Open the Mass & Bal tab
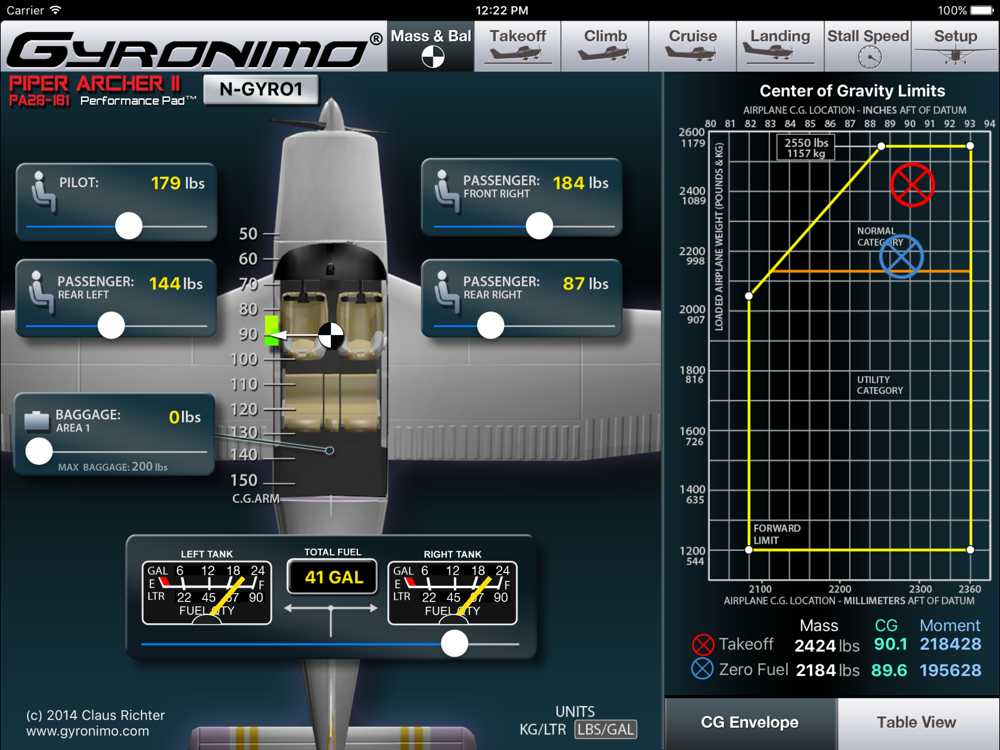The image size is (1000, 750). tap(431, 46)
